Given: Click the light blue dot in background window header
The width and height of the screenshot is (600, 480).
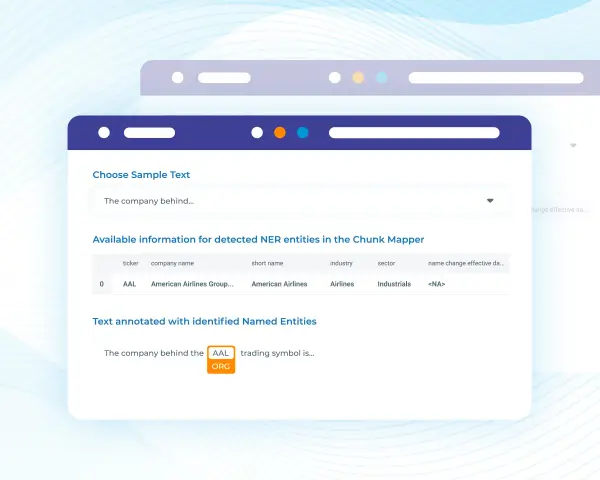Looking at the screenshot, I should pos(382,78).
